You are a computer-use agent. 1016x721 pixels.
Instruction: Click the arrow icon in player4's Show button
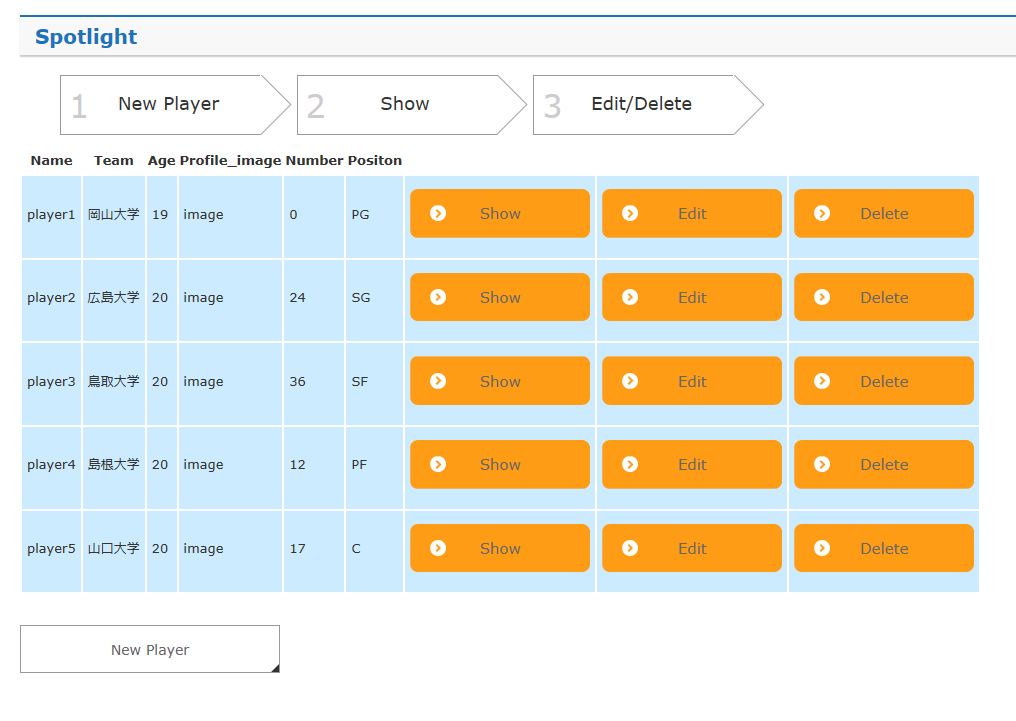coord(438,464)
